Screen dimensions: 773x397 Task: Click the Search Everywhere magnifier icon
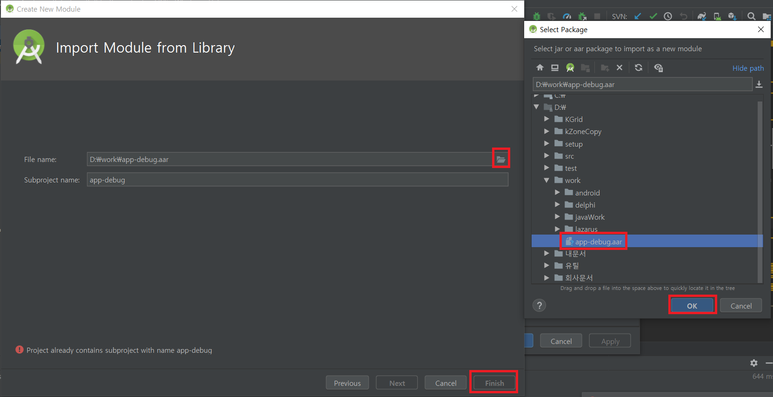pyautogui.click(x=751, y=16)
